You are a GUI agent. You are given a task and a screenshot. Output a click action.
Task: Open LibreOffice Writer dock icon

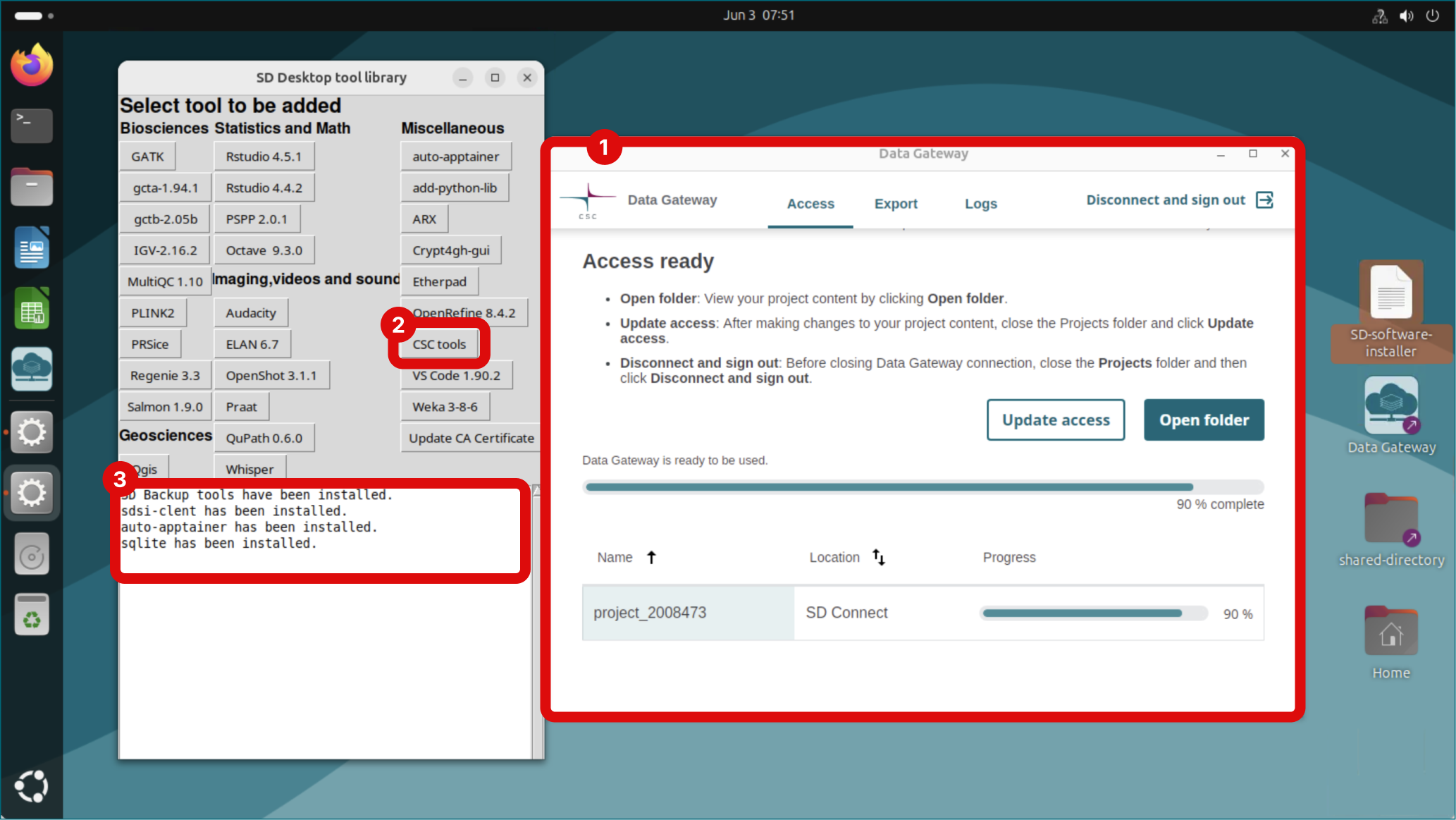pyautogui.click(x=32, y=247)
